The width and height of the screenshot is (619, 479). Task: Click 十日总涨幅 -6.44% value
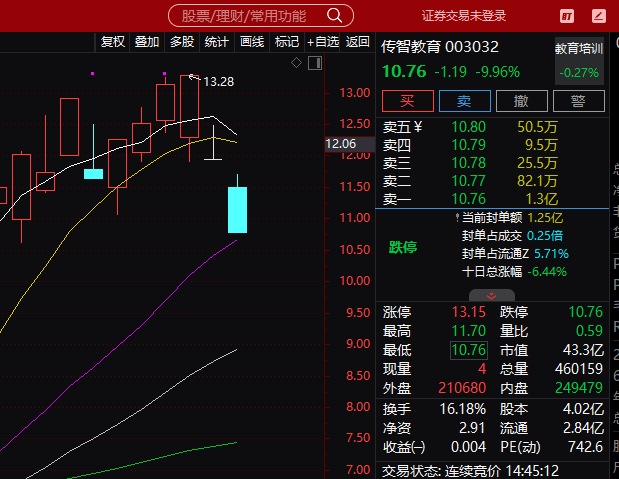[547, 272]
